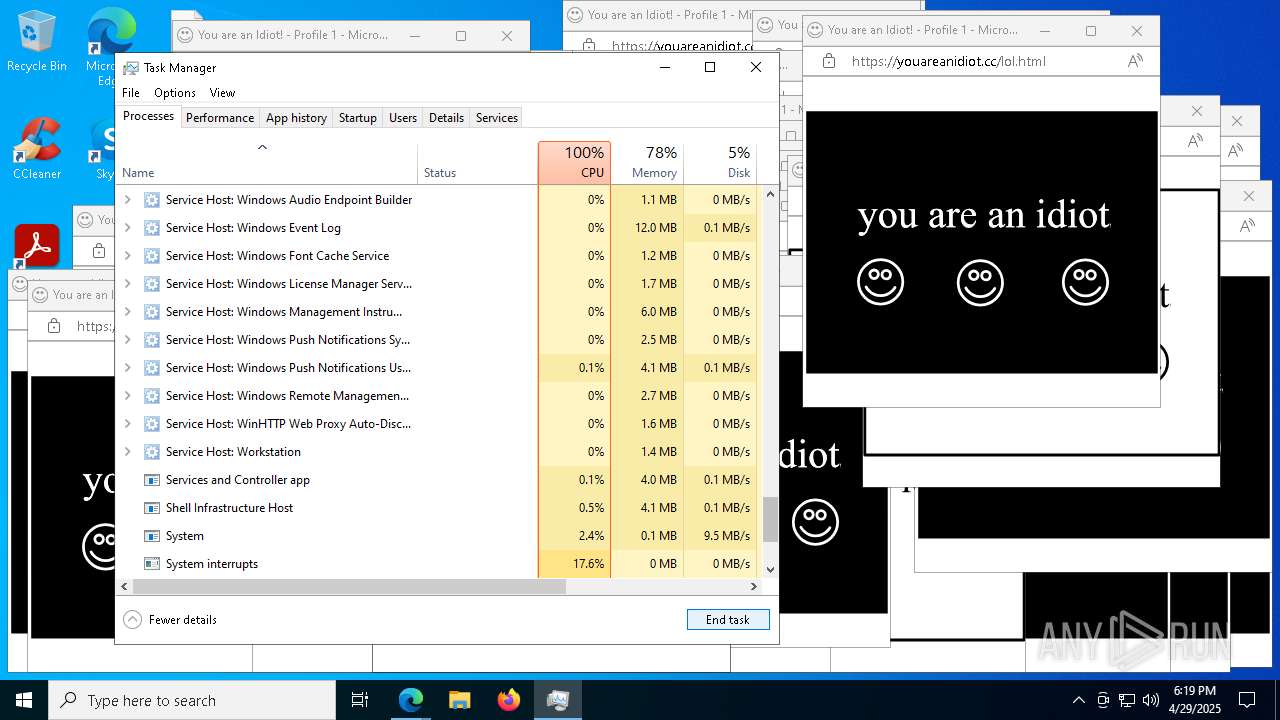Screen dimensions: 1280x720
Task: Switch to the Users tab
Action: (403, 118)
